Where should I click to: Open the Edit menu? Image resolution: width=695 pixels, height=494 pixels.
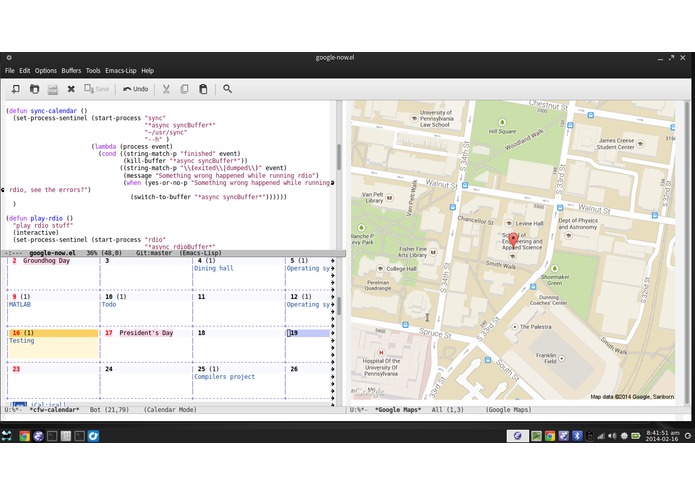25,70
